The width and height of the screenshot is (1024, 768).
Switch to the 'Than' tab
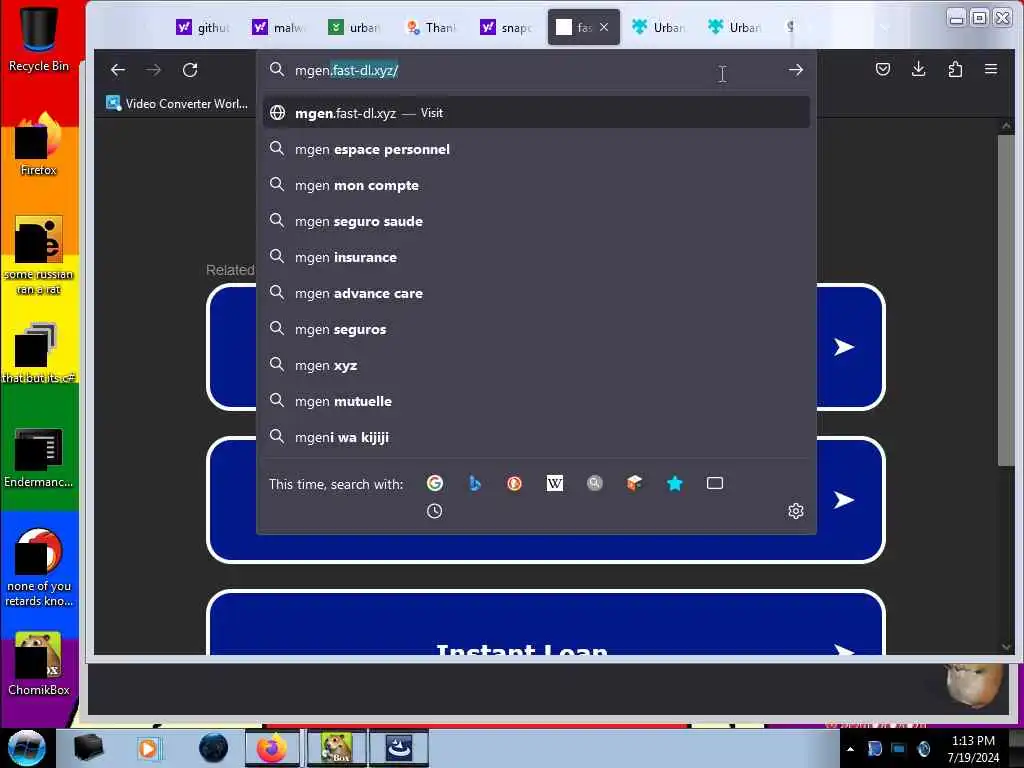(430, 27)
